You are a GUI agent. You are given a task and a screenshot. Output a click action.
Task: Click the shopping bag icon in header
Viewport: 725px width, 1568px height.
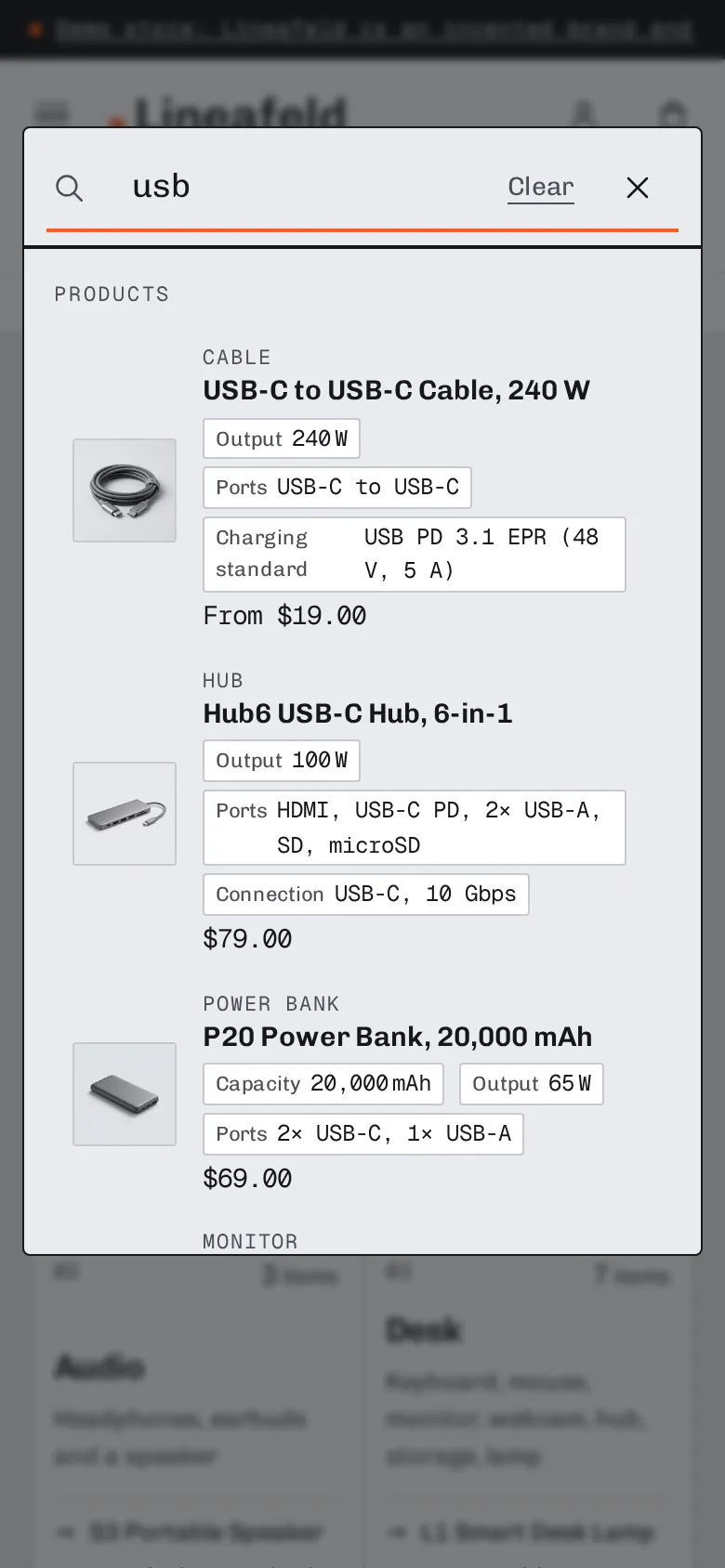point(672,114)
